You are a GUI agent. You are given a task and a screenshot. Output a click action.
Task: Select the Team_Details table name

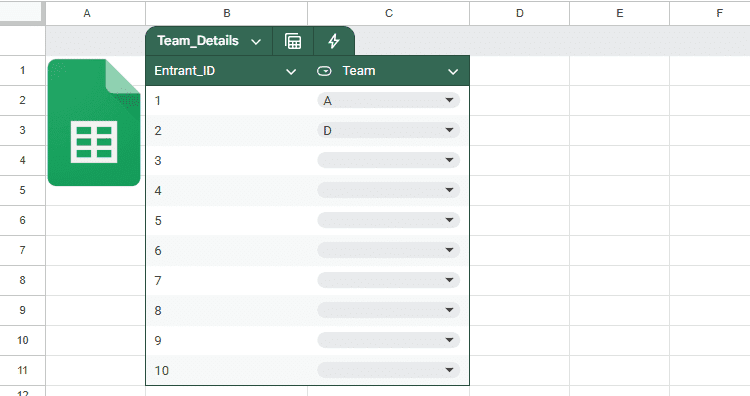[x=198, y=41]
